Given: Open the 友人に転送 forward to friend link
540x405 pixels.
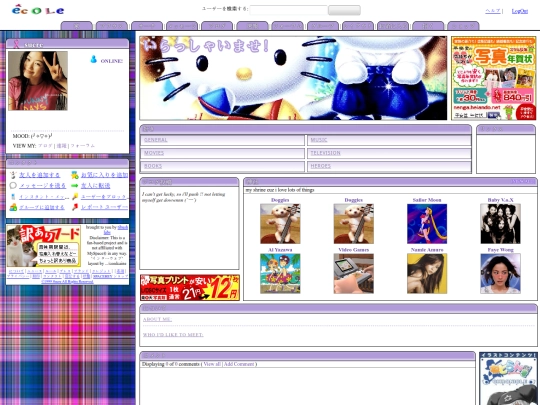Looking at the screenshot, I should [x=95, y=186].
